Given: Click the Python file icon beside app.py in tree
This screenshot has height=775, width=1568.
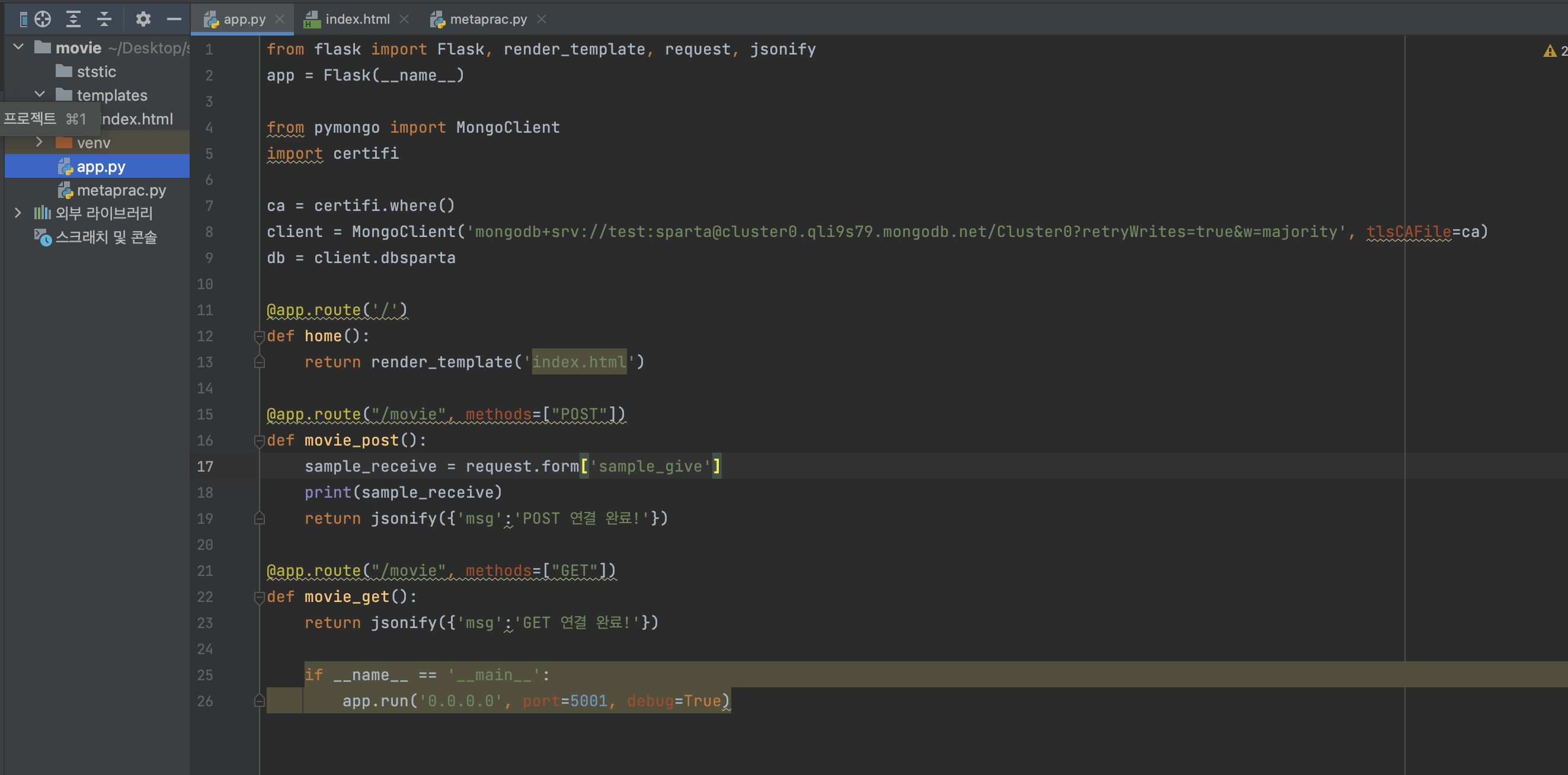Looking at the screenshot, I should 65,167.
